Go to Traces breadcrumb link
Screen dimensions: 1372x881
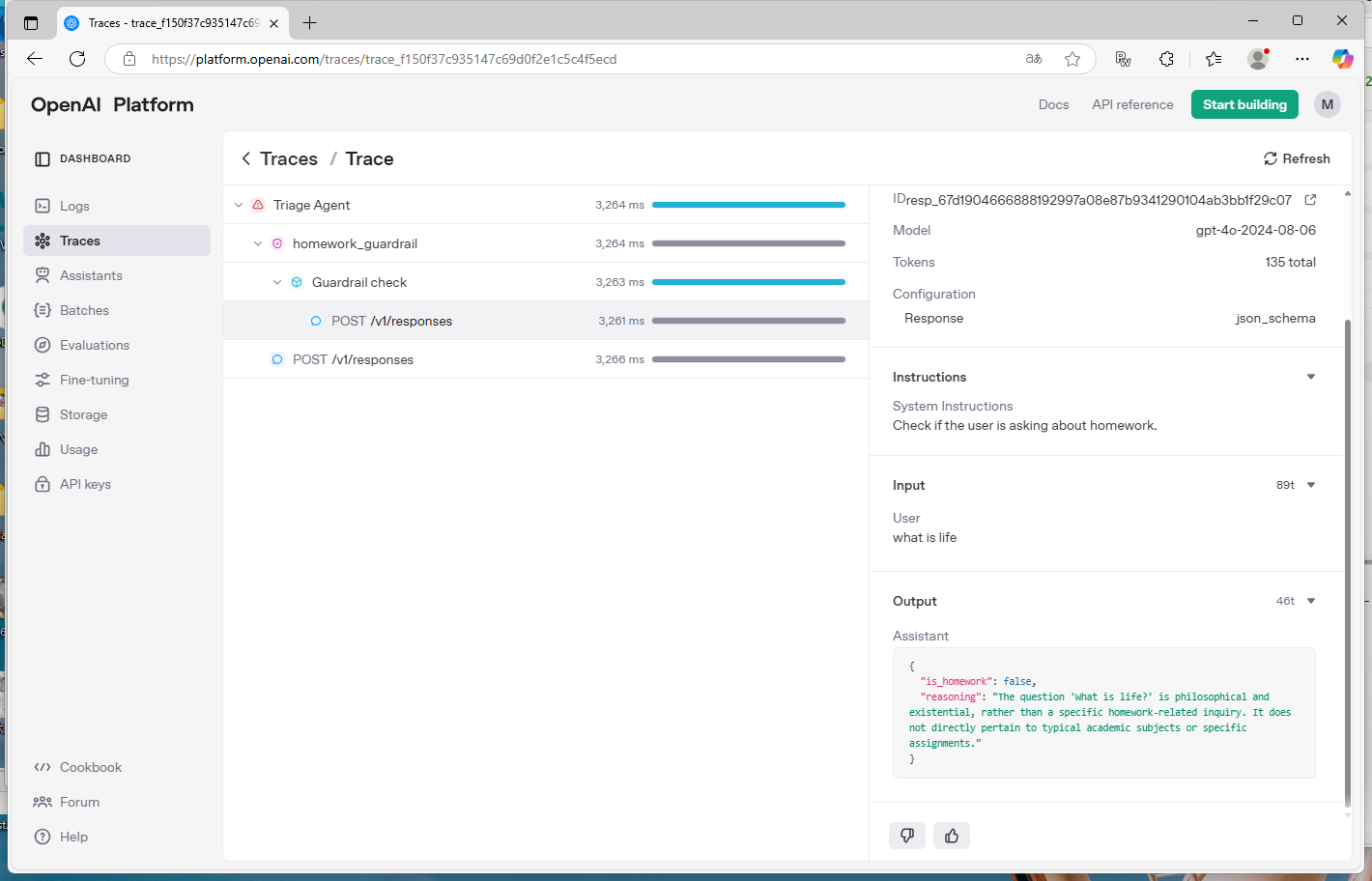pyautogui.click(x=289, y=158)
